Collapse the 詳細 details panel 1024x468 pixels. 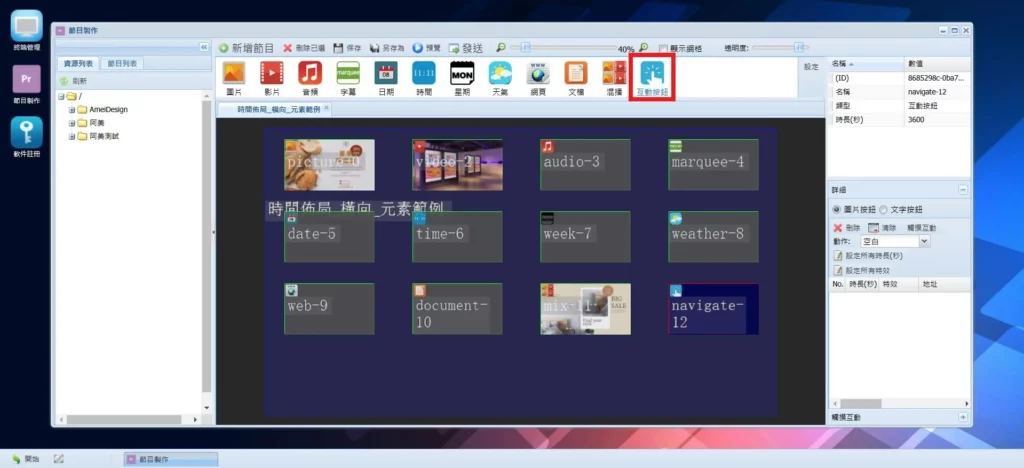pyautogui.click(x=962, y=189)
